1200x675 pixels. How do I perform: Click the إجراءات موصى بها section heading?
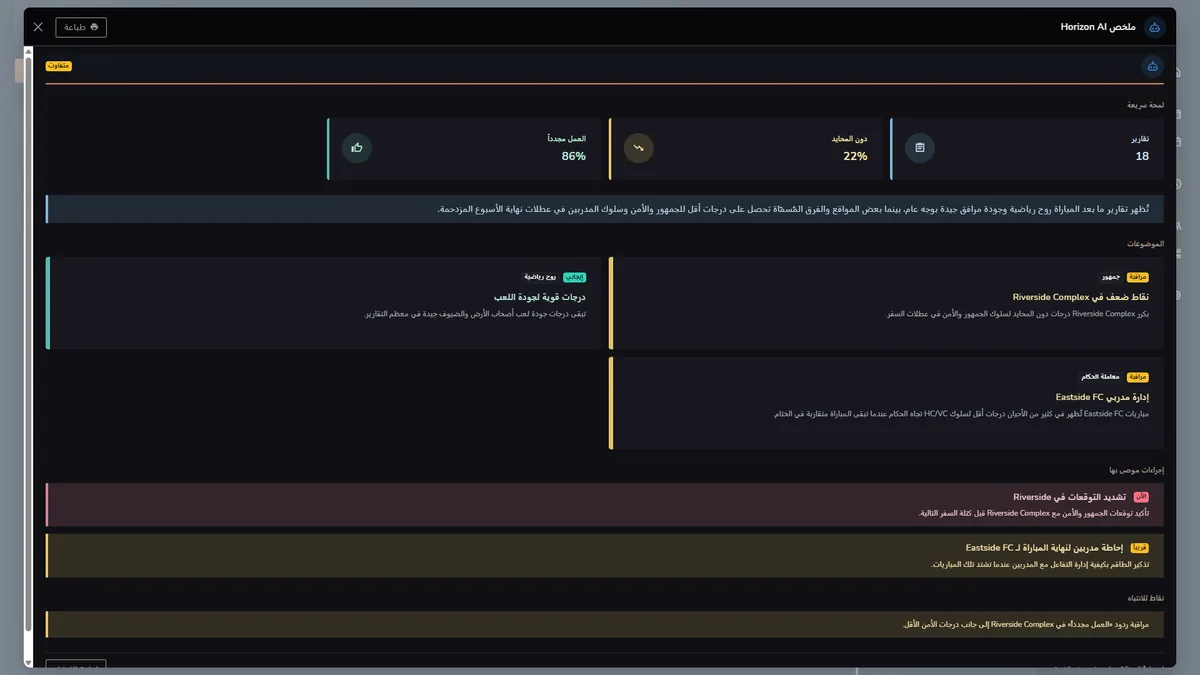click(x=1136, y=470)
